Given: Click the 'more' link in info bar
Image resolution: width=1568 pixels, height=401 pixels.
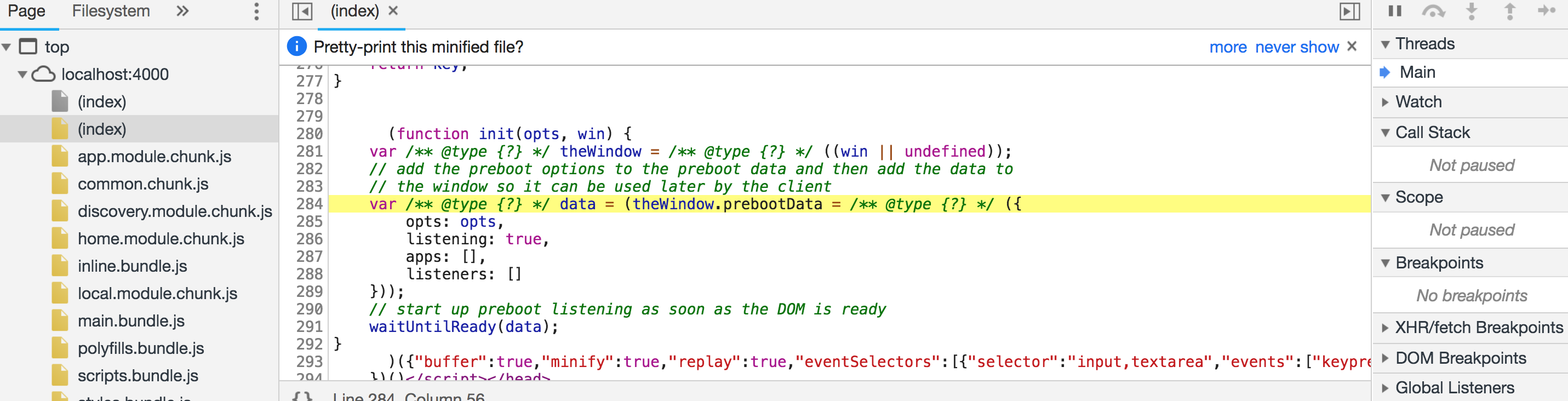Looking at the screenshot, I should 1228,47.
